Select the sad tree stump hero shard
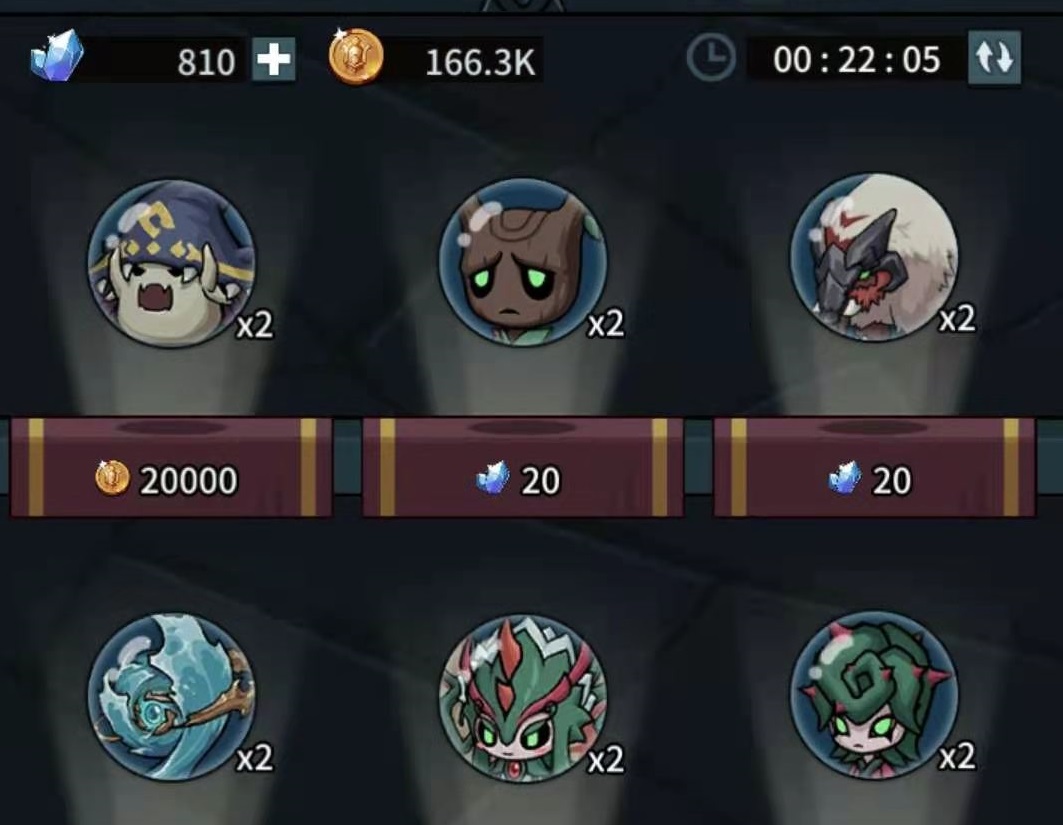1063x825 pixels. 523,262
